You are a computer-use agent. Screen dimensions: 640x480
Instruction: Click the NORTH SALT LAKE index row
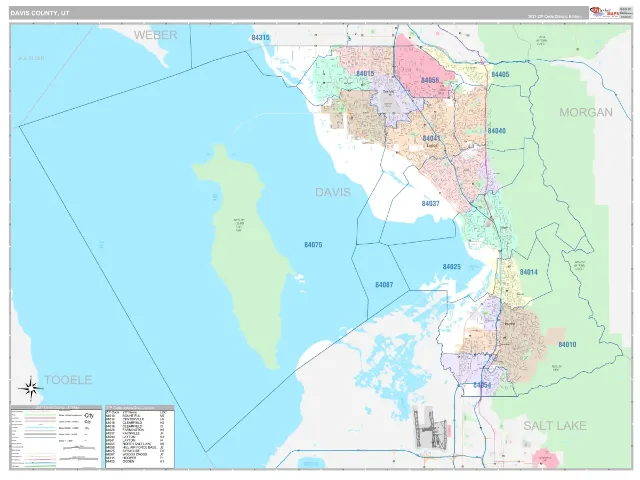135,444
